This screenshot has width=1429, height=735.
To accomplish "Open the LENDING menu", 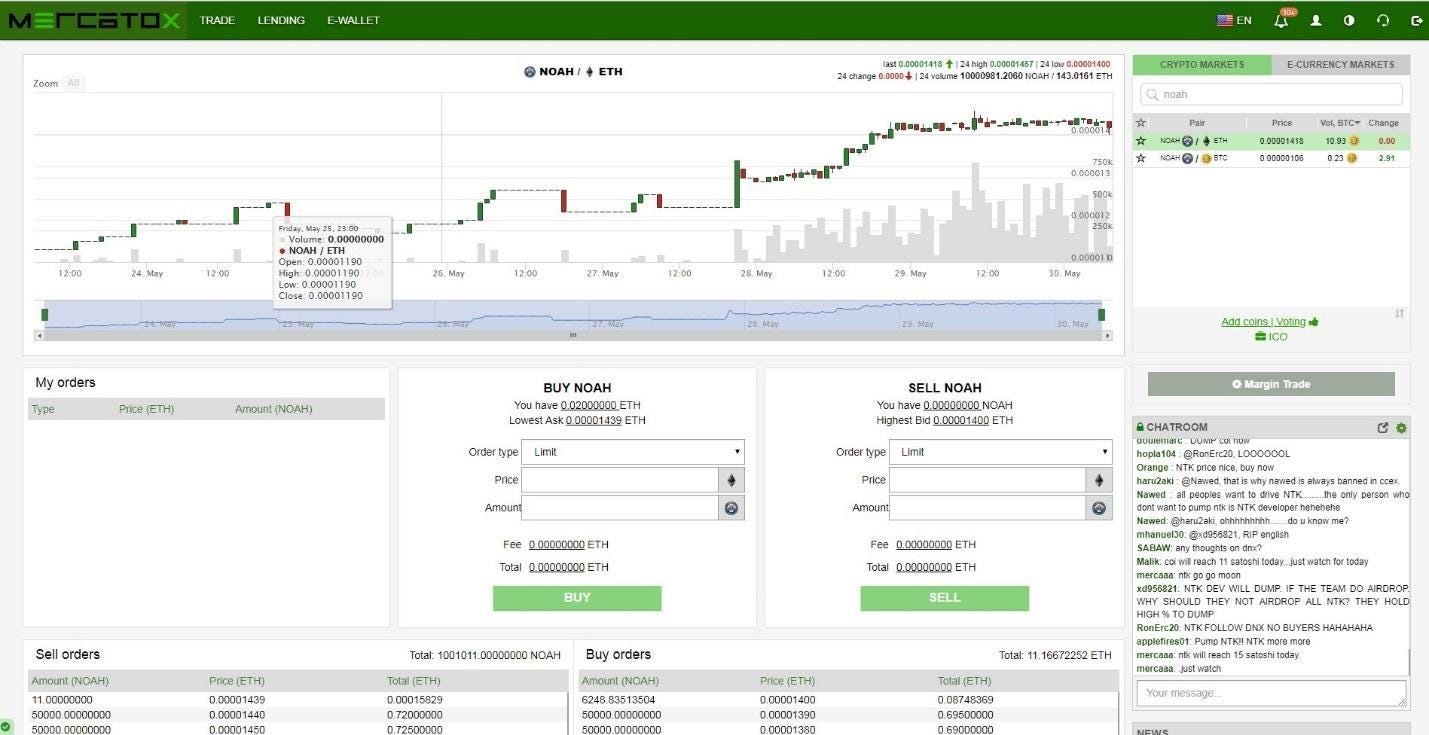I will 281,20.
